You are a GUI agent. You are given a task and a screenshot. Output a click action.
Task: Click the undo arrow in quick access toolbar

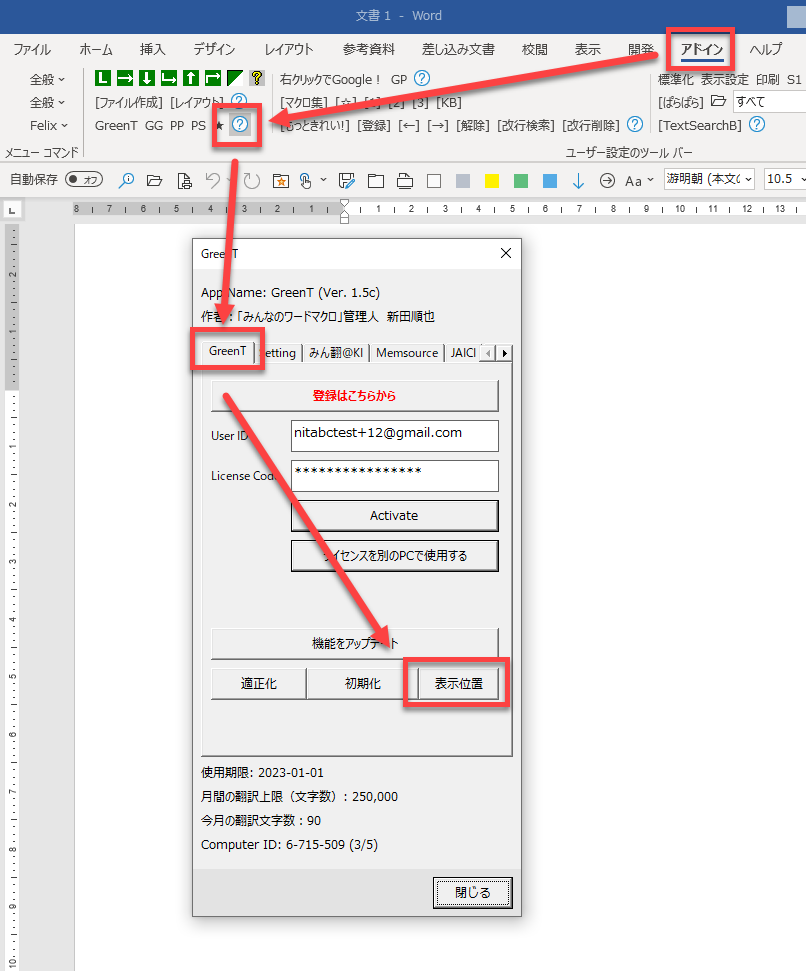(x=213, y=181)
